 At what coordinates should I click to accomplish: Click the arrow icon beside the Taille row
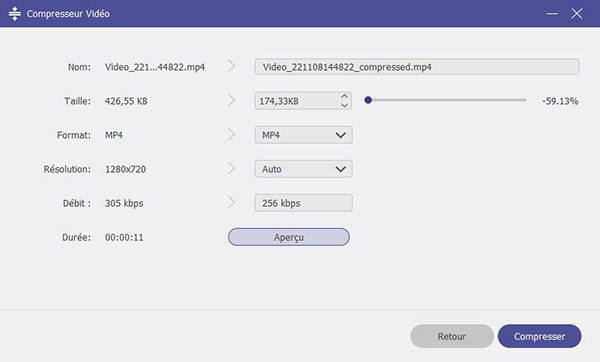232,100
